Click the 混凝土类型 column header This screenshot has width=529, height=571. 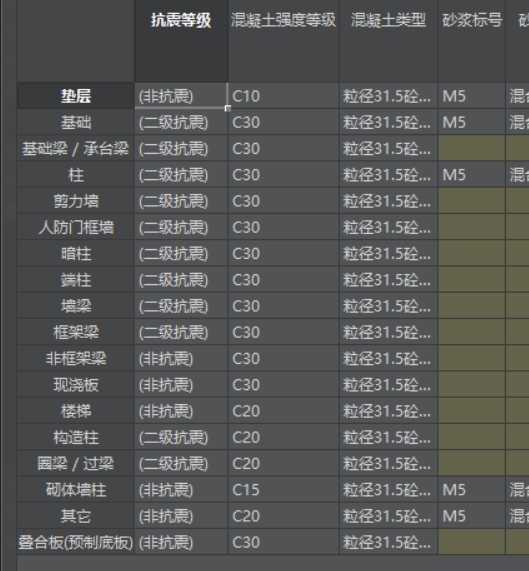point(388,41)
